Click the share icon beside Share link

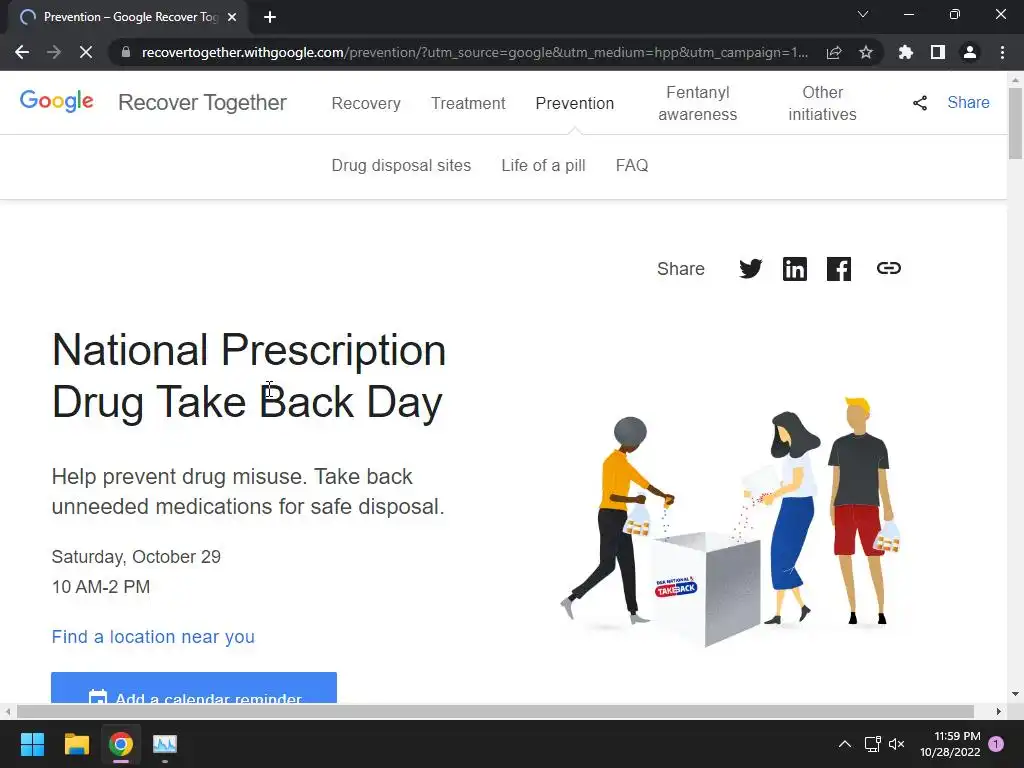pyautogui.click(x=920, y=103)
